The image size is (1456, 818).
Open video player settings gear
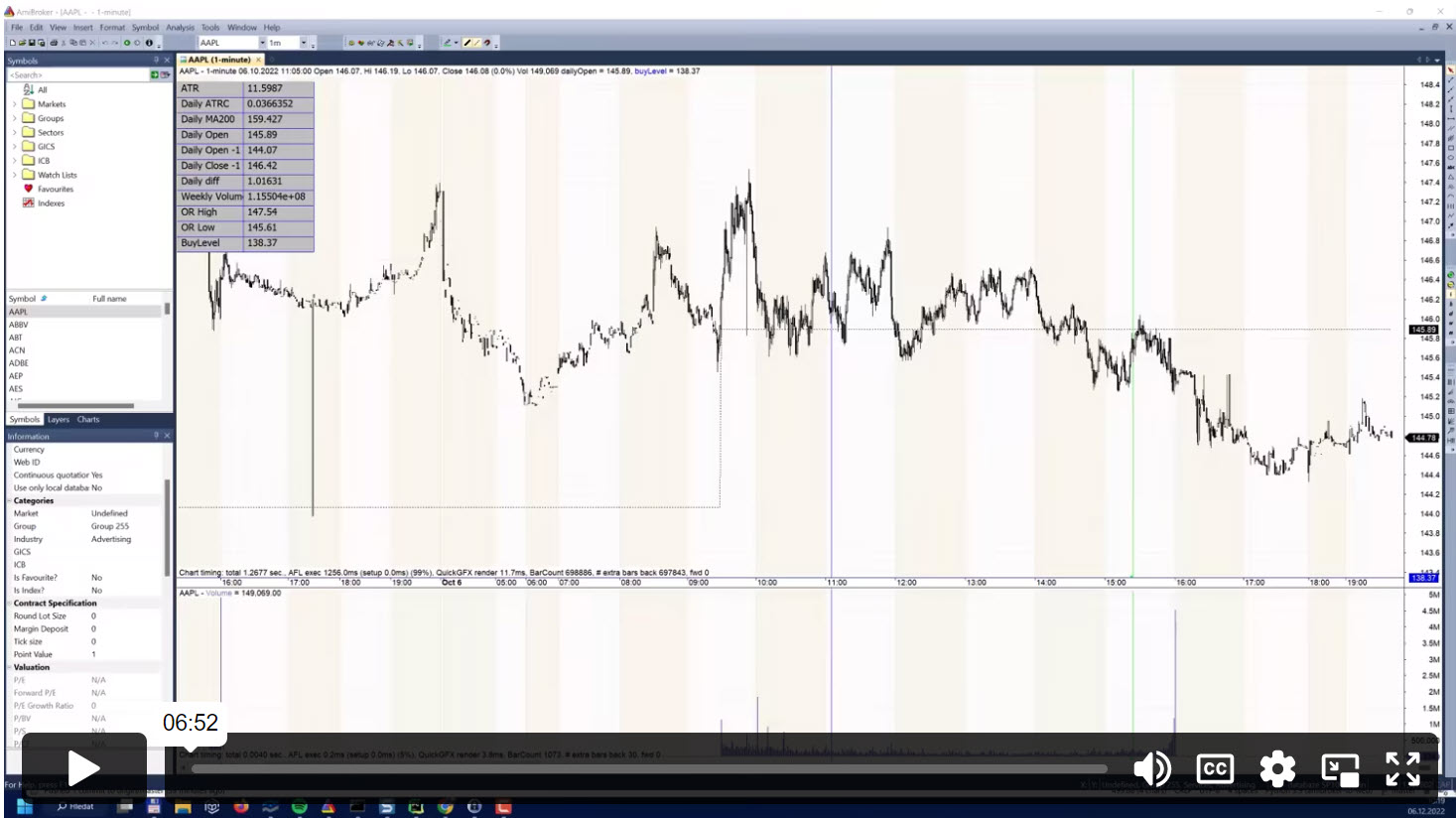point(1277,768)
